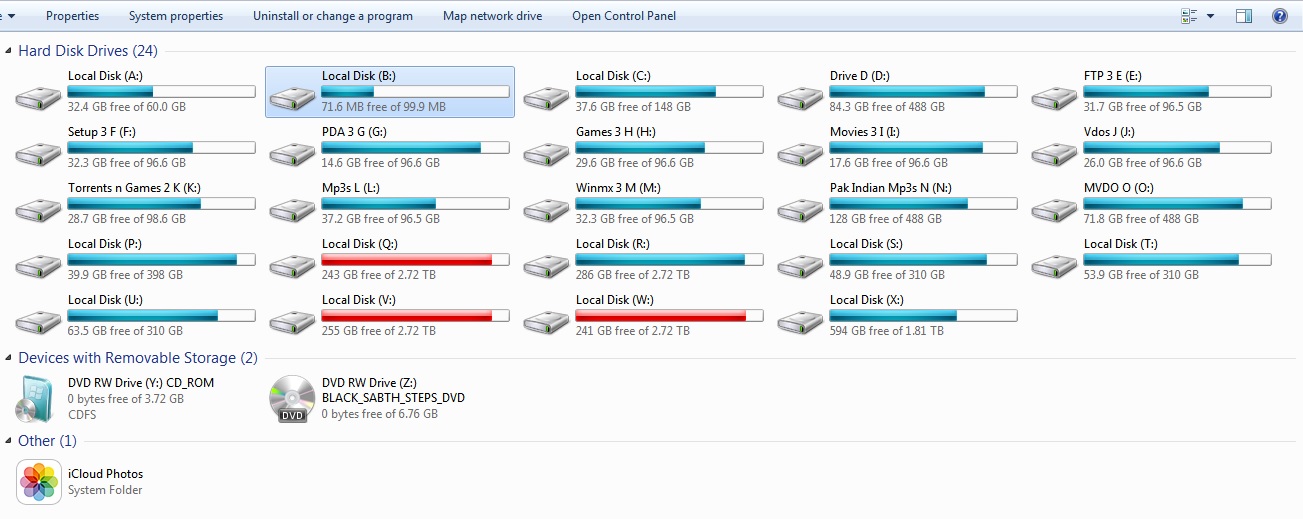Select the Local Disk (W:) drive icon

546,322
